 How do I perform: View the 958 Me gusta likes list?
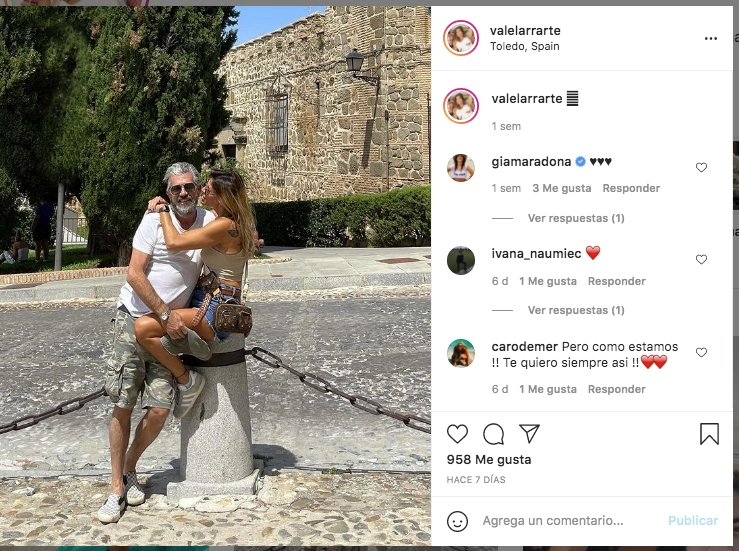489,460
